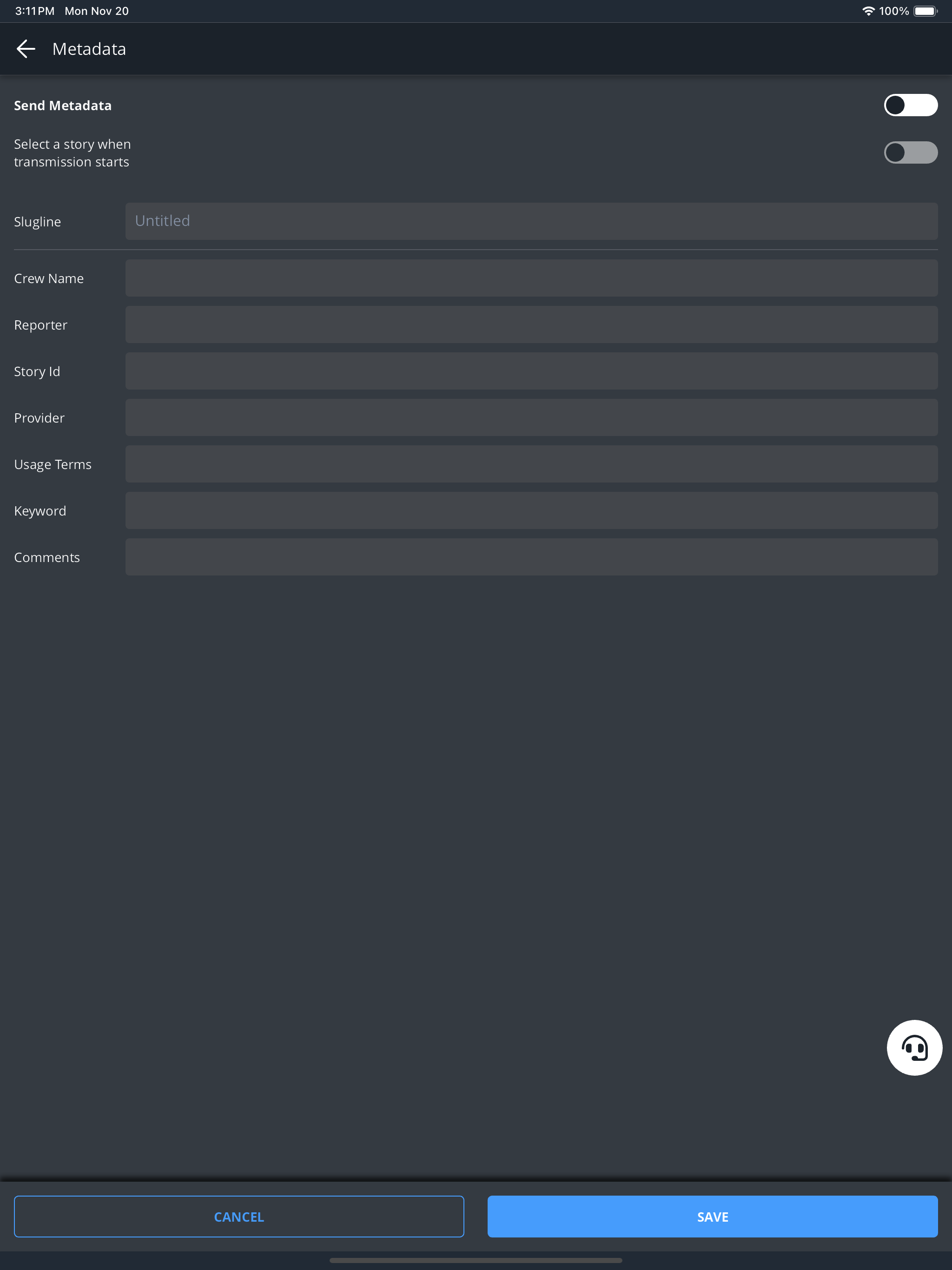Click the Crew Name input field
This screenshot has height=1270, width=952.
(x=532, y=278)
